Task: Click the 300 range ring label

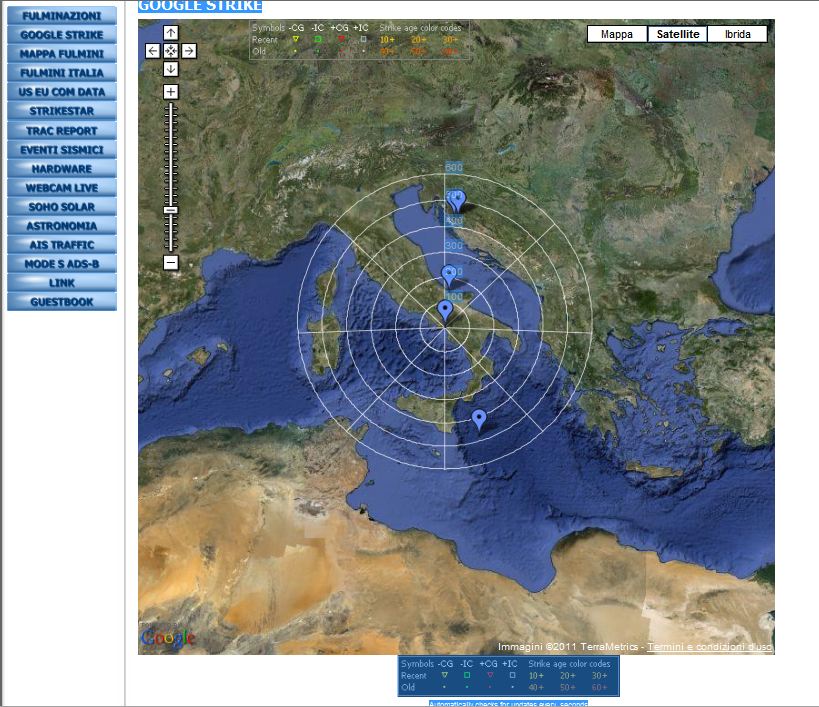Action: coord(453,245)
